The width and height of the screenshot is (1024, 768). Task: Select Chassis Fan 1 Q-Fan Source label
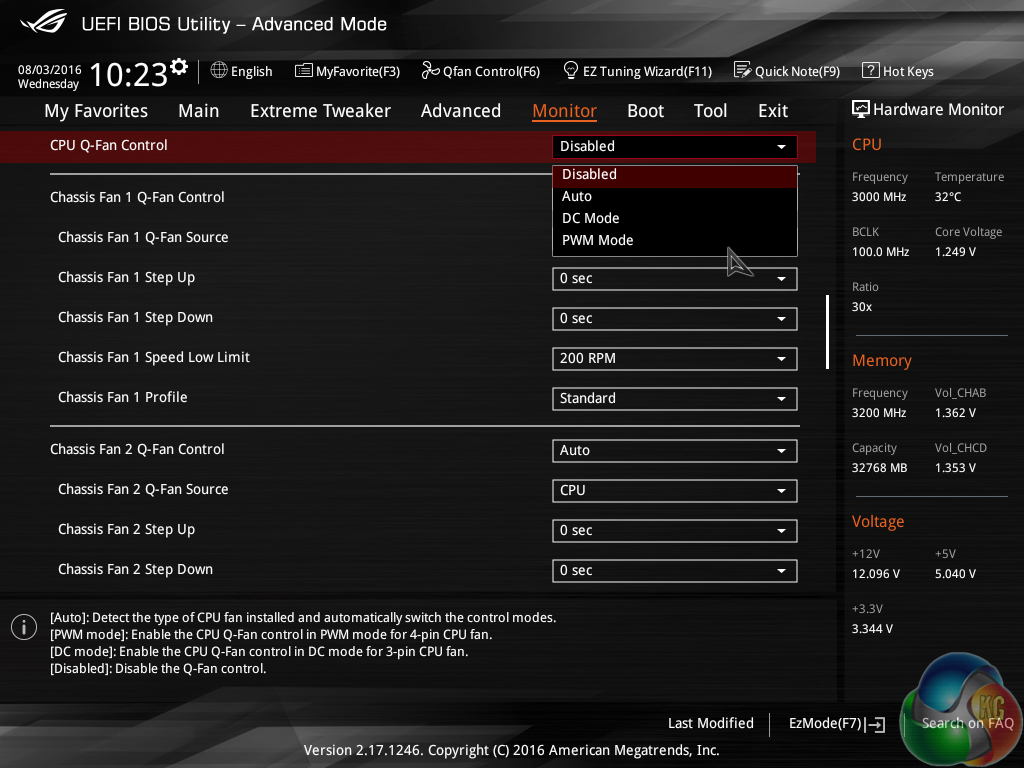(x=143, y=237)
